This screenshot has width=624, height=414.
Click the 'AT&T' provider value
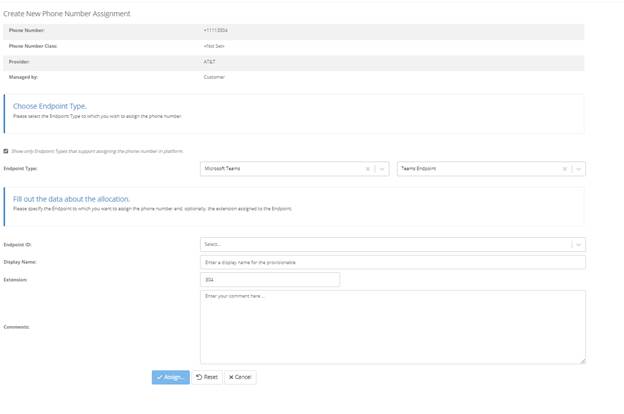(209, 62)
